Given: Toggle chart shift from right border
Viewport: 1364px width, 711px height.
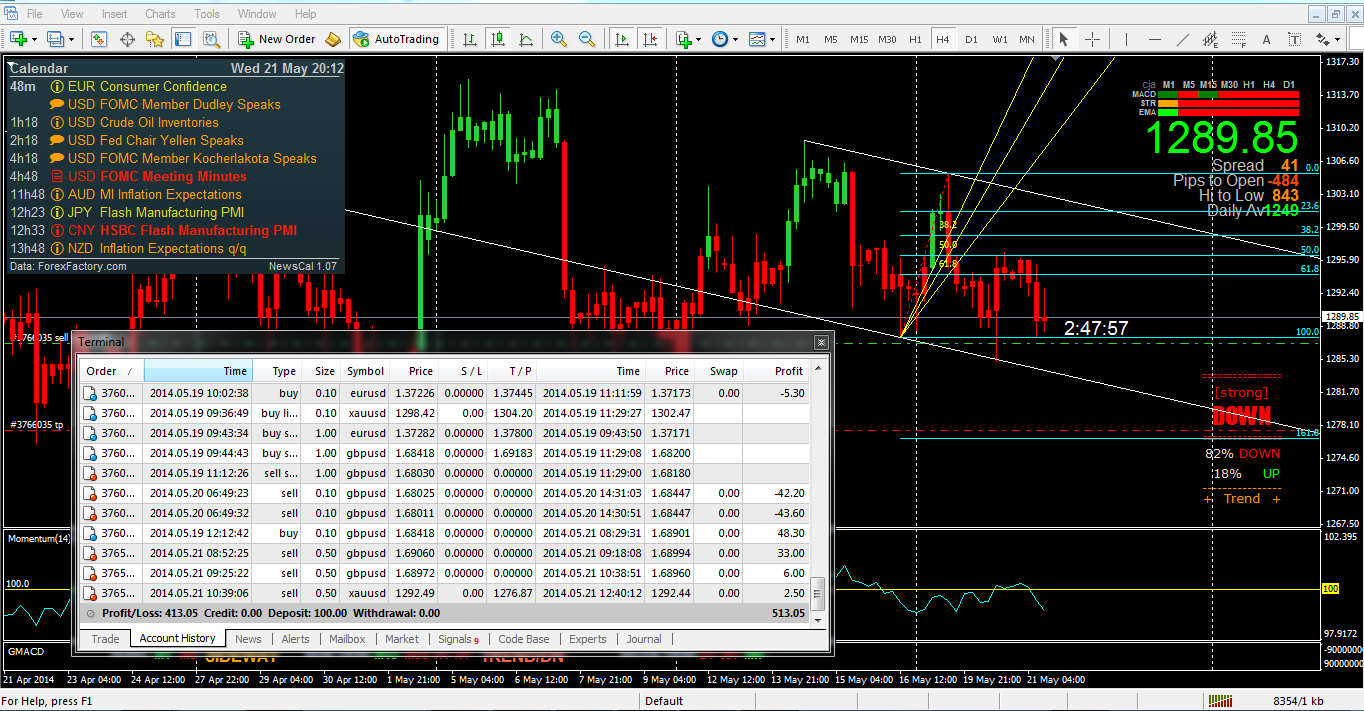Looking at the screenshot, I should point(650,39).
